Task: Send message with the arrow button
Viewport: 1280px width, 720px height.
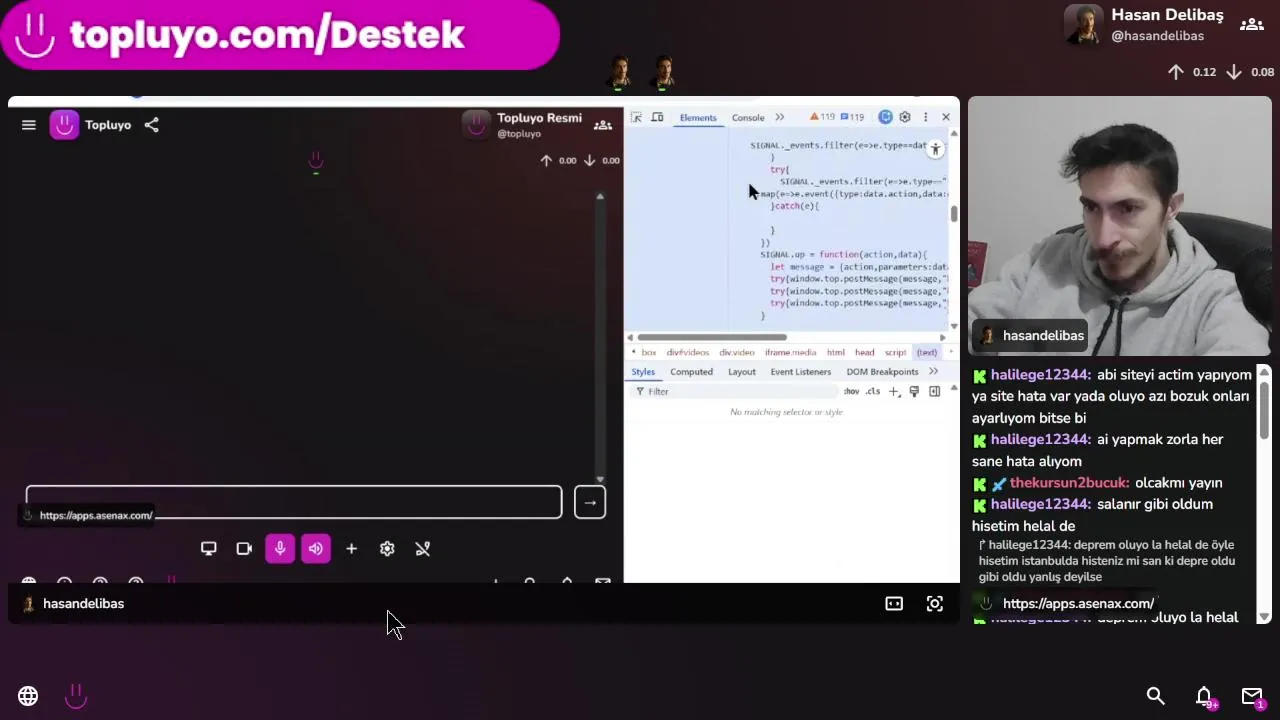Action: (590, 503)
